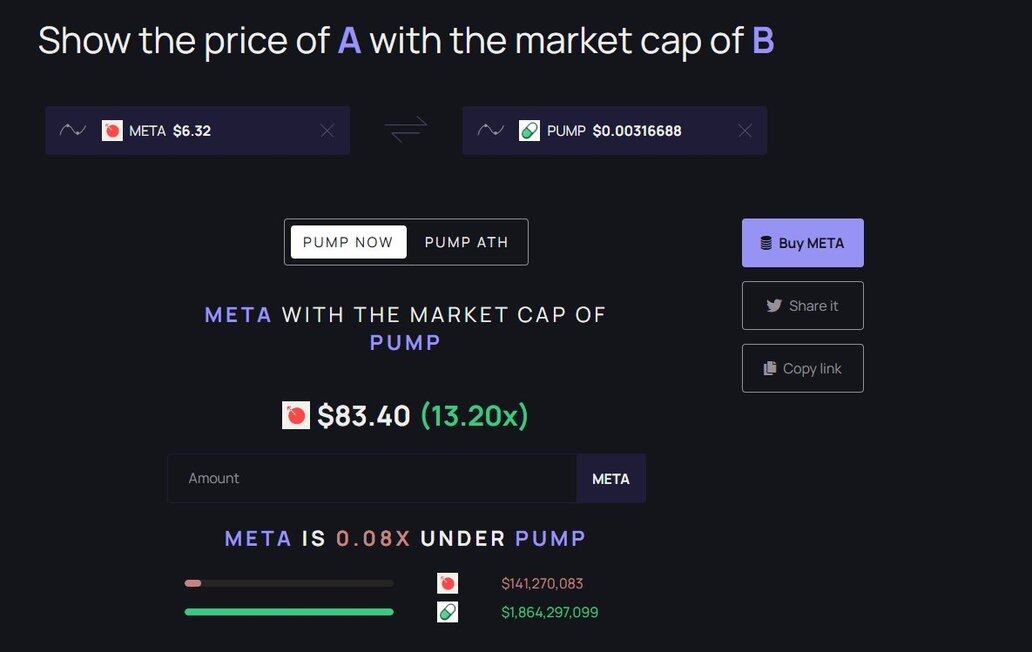
Task: Clear META selection with X icon
Action: [x=327, y=131]
